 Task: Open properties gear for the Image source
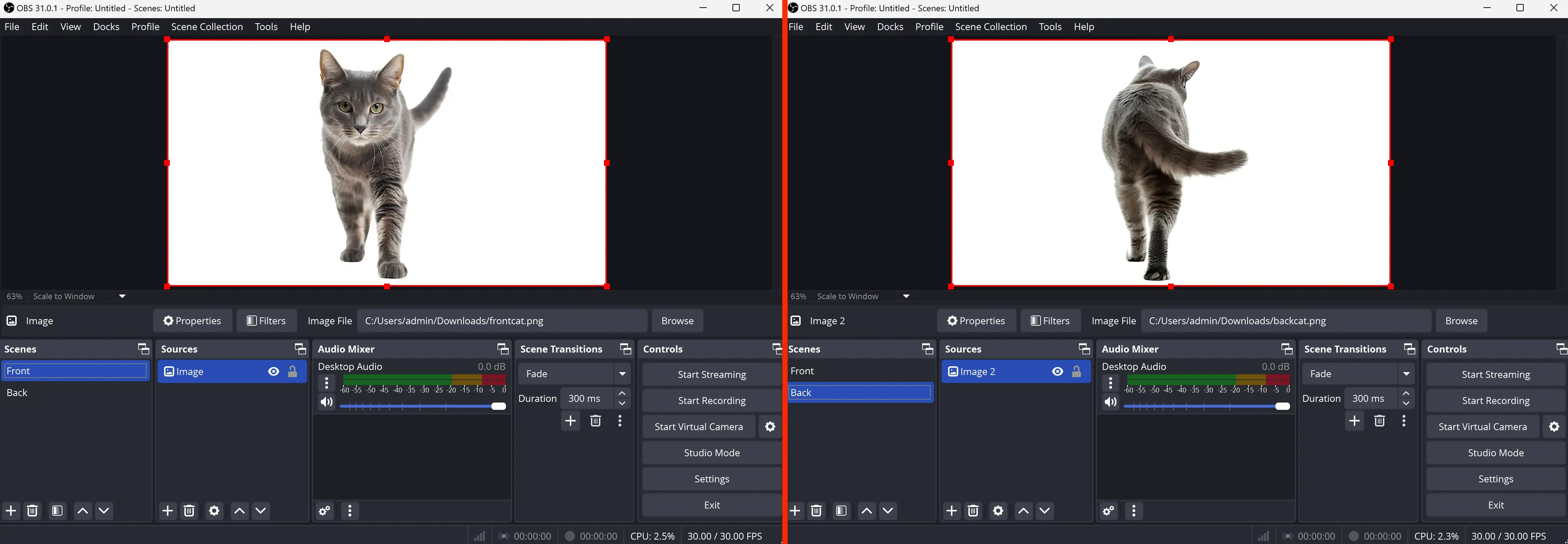[x=214, y=511]
